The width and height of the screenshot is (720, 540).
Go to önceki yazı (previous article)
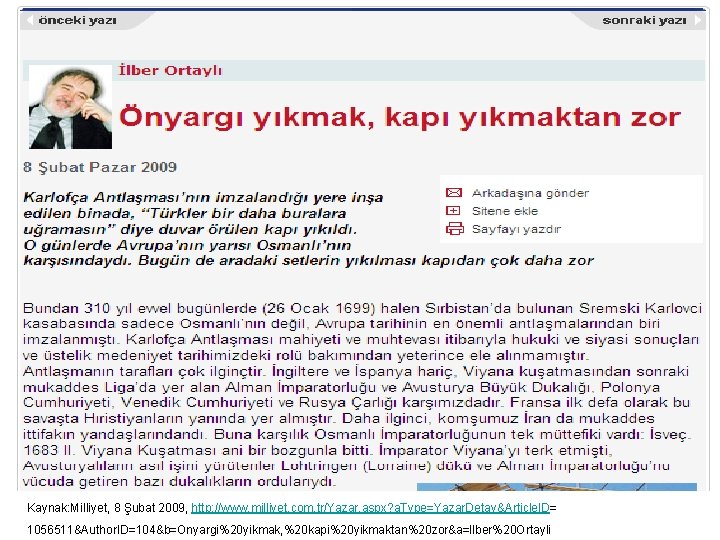pos(77,20)
